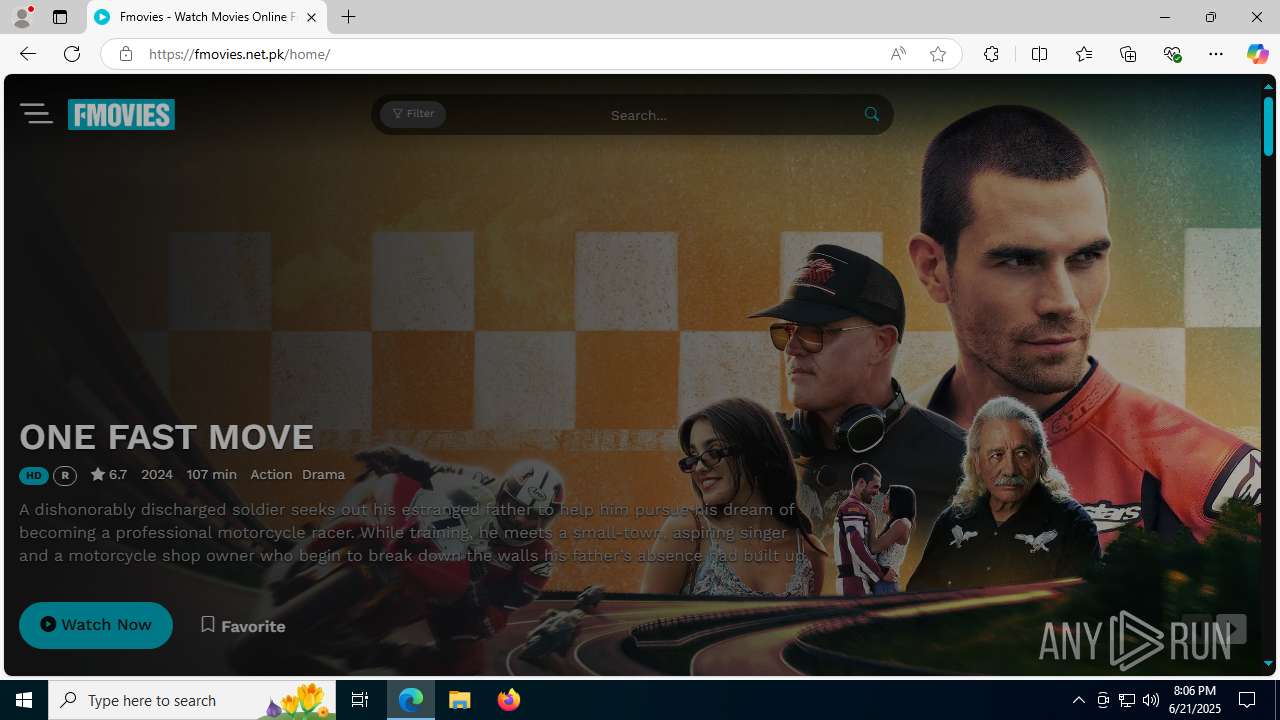Image resolution: width=1280 pixels, height=720 pixels.
Task: Toggle Split screen view
Action: tap(1040, 54)
